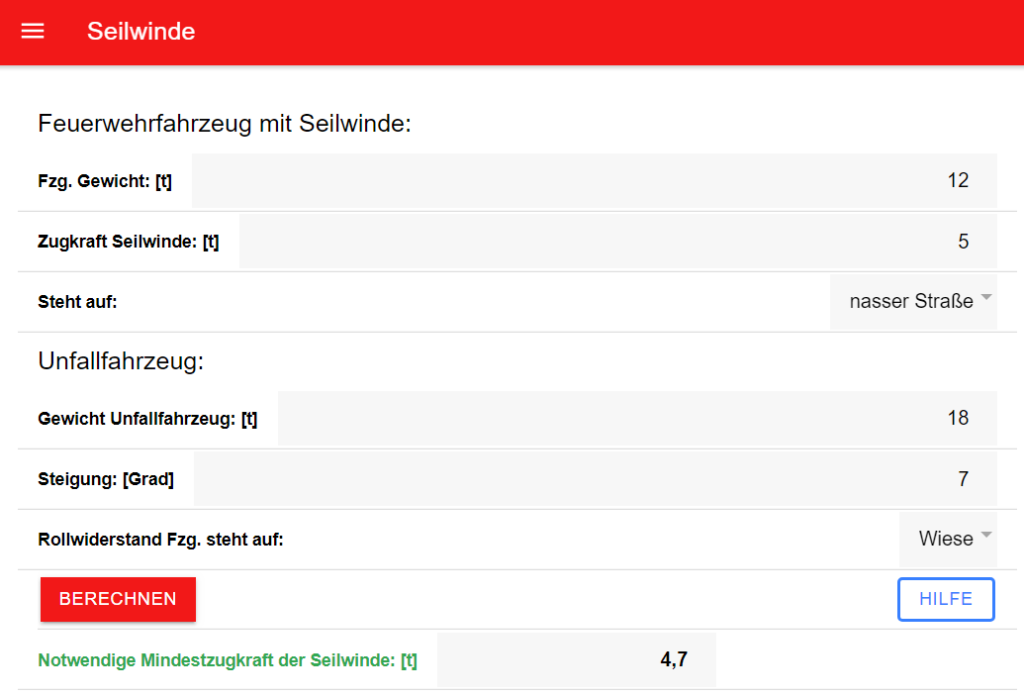Open the HILFE help dialog
Screen dimensions: 1024x697
pyautogui.click(x=945, y=599)
